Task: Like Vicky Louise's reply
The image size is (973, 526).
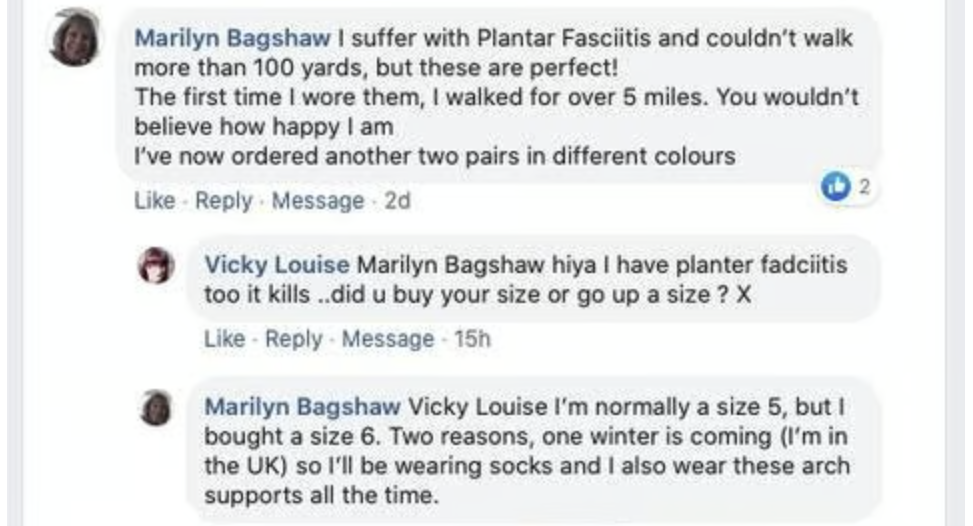Action: coord(224,339)
